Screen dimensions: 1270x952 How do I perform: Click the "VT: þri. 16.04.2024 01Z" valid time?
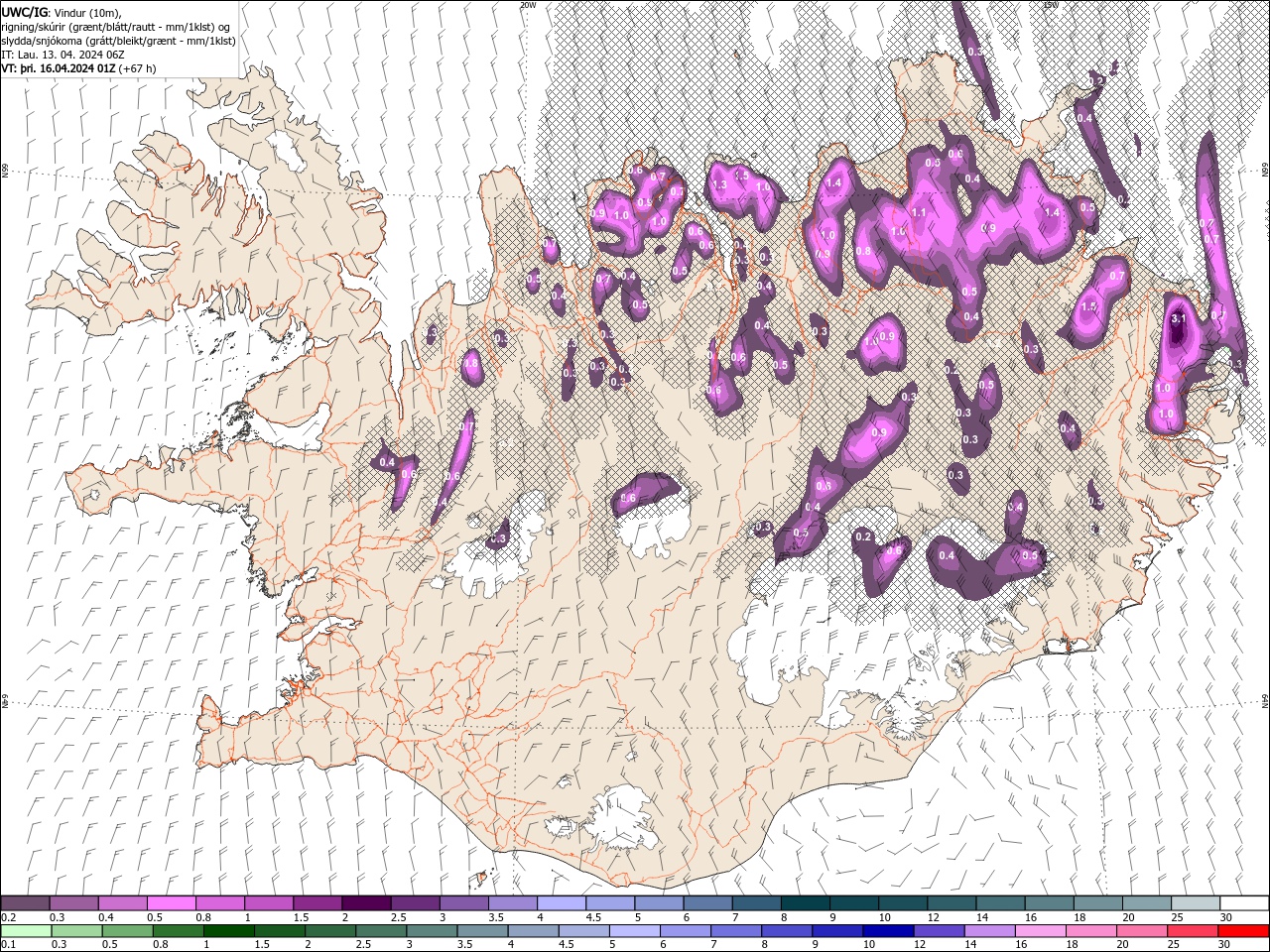(58, 68)
